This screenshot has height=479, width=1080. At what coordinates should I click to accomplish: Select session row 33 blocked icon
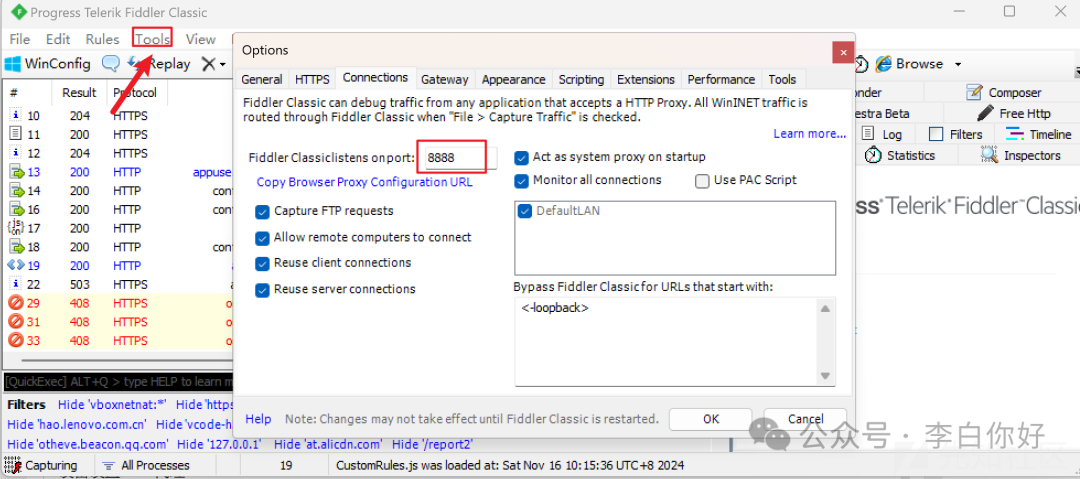coord(16,340)
